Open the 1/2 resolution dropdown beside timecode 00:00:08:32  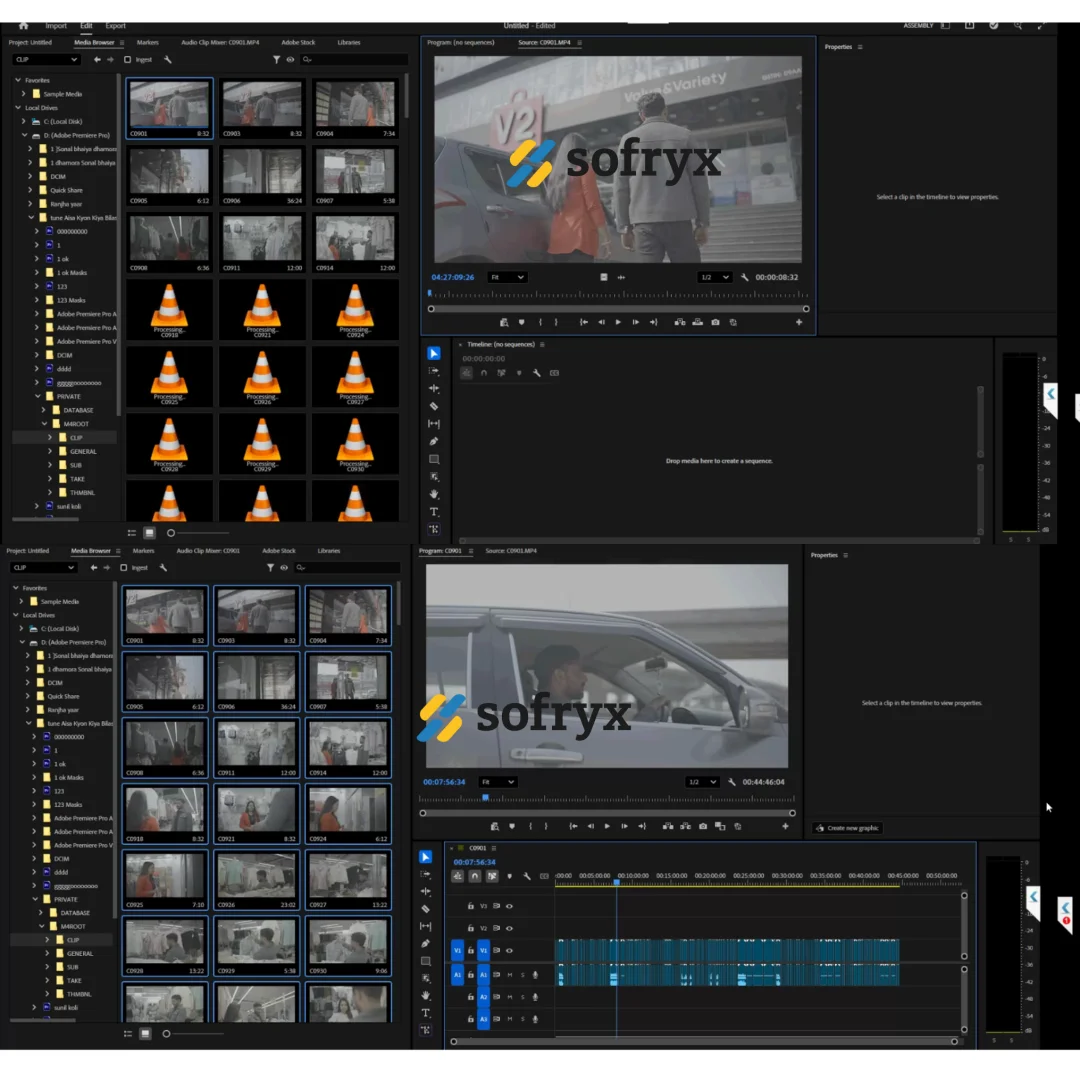(x=714, y=277)
